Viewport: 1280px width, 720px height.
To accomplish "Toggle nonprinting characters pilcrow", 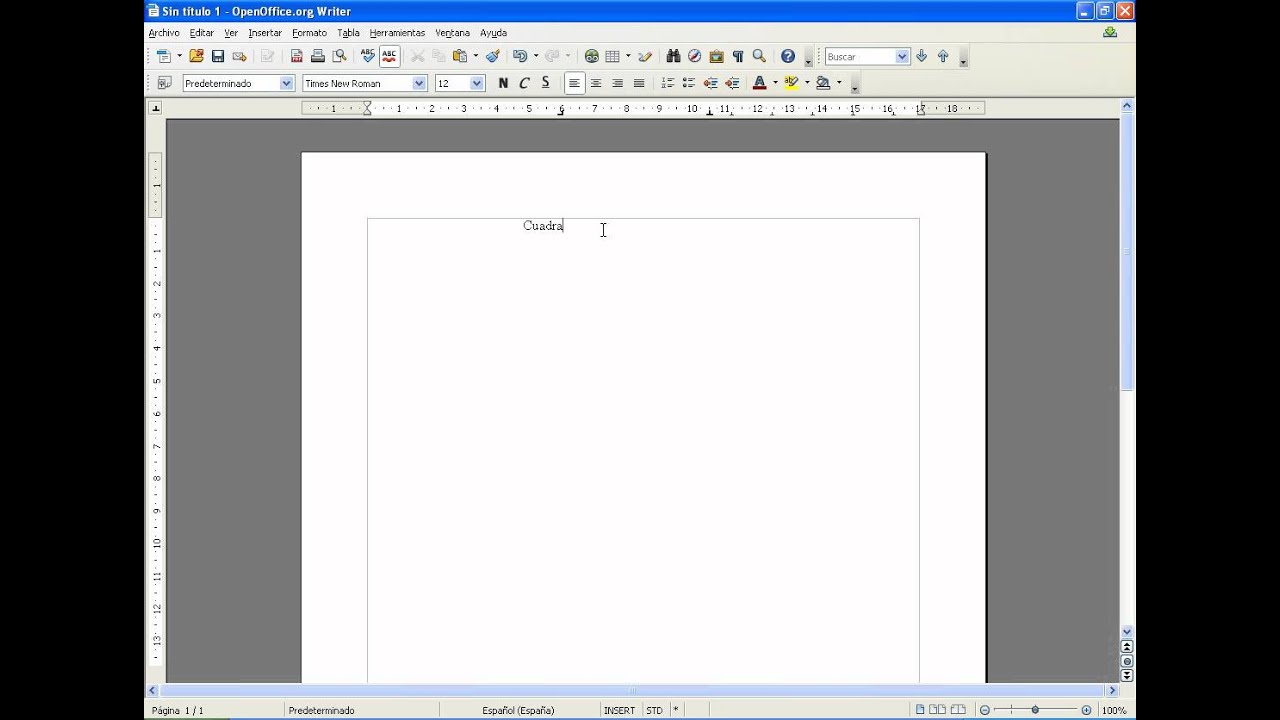I will (738, 57).
